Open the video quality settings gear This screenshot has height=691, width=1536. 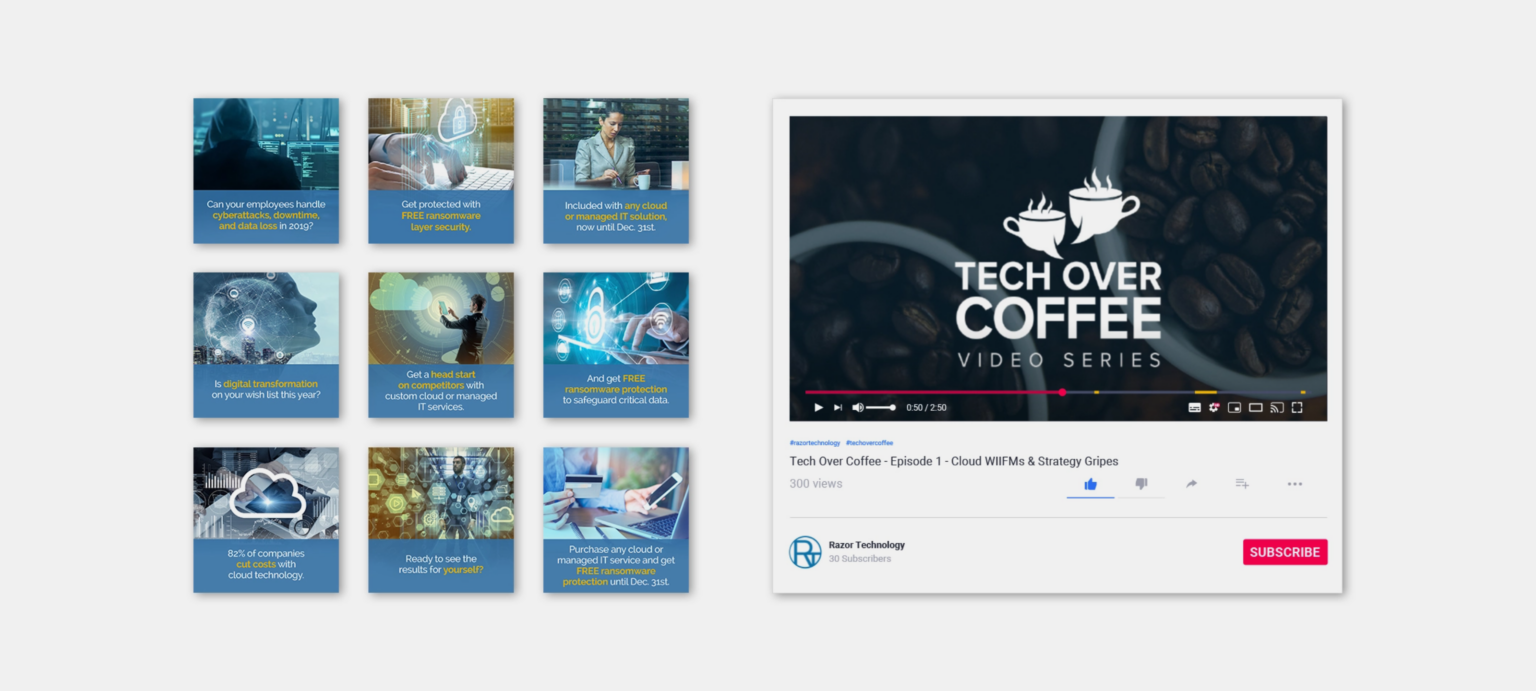tap(1215, 407)
